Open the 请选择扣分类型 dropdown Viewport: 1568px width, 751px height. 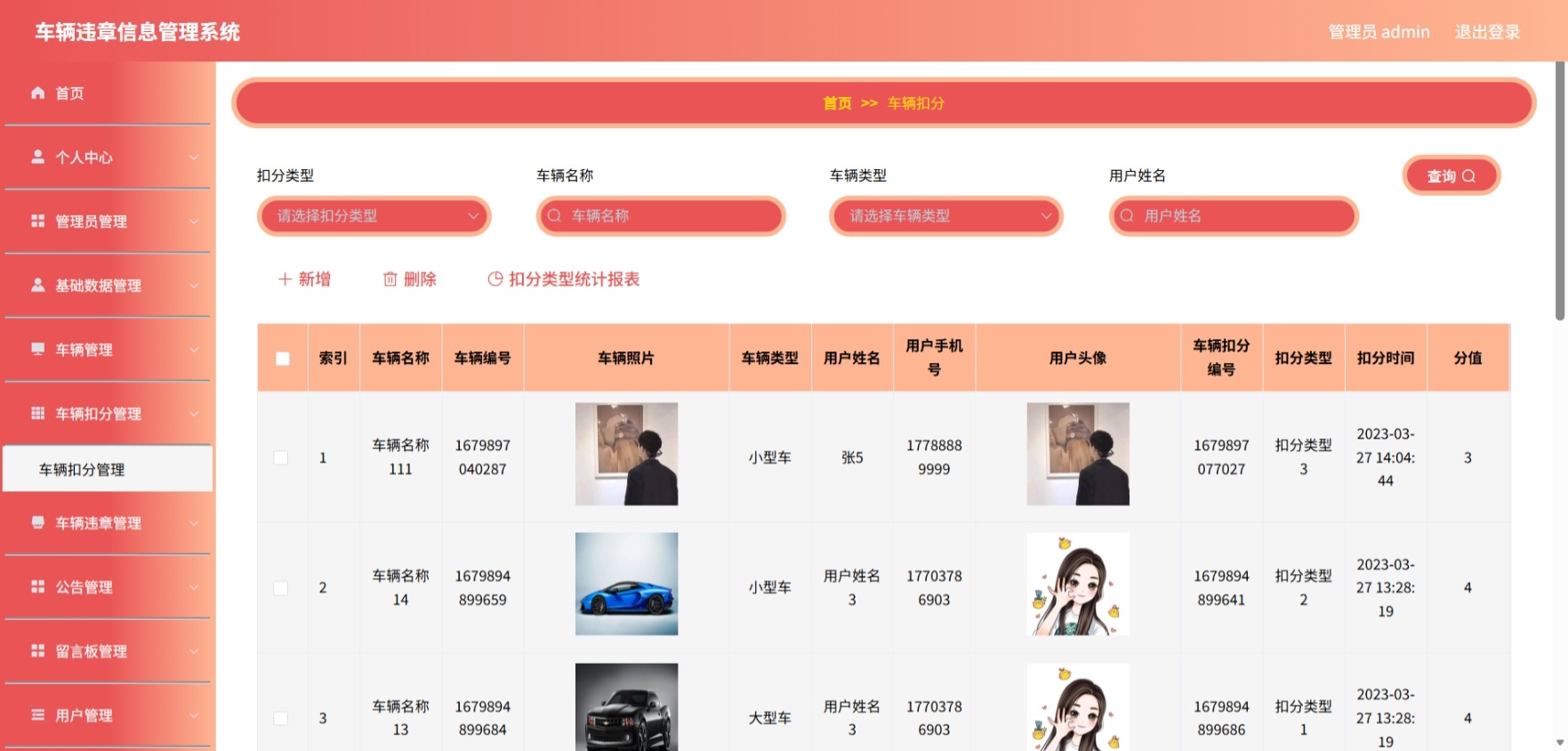tap(374, 215)
